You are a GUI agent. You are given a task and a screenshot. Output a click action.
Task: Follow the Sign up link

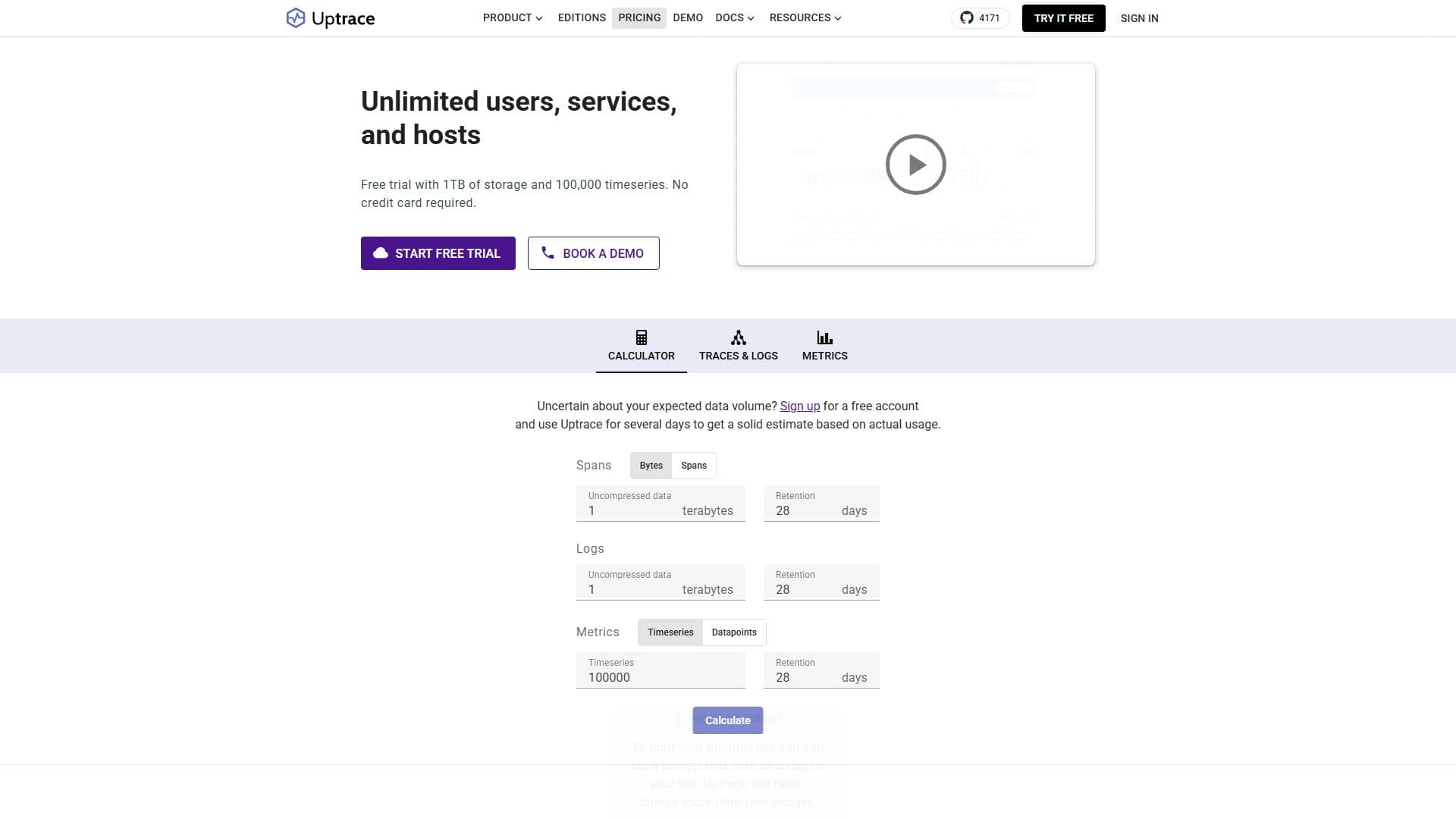coord(799,406)
